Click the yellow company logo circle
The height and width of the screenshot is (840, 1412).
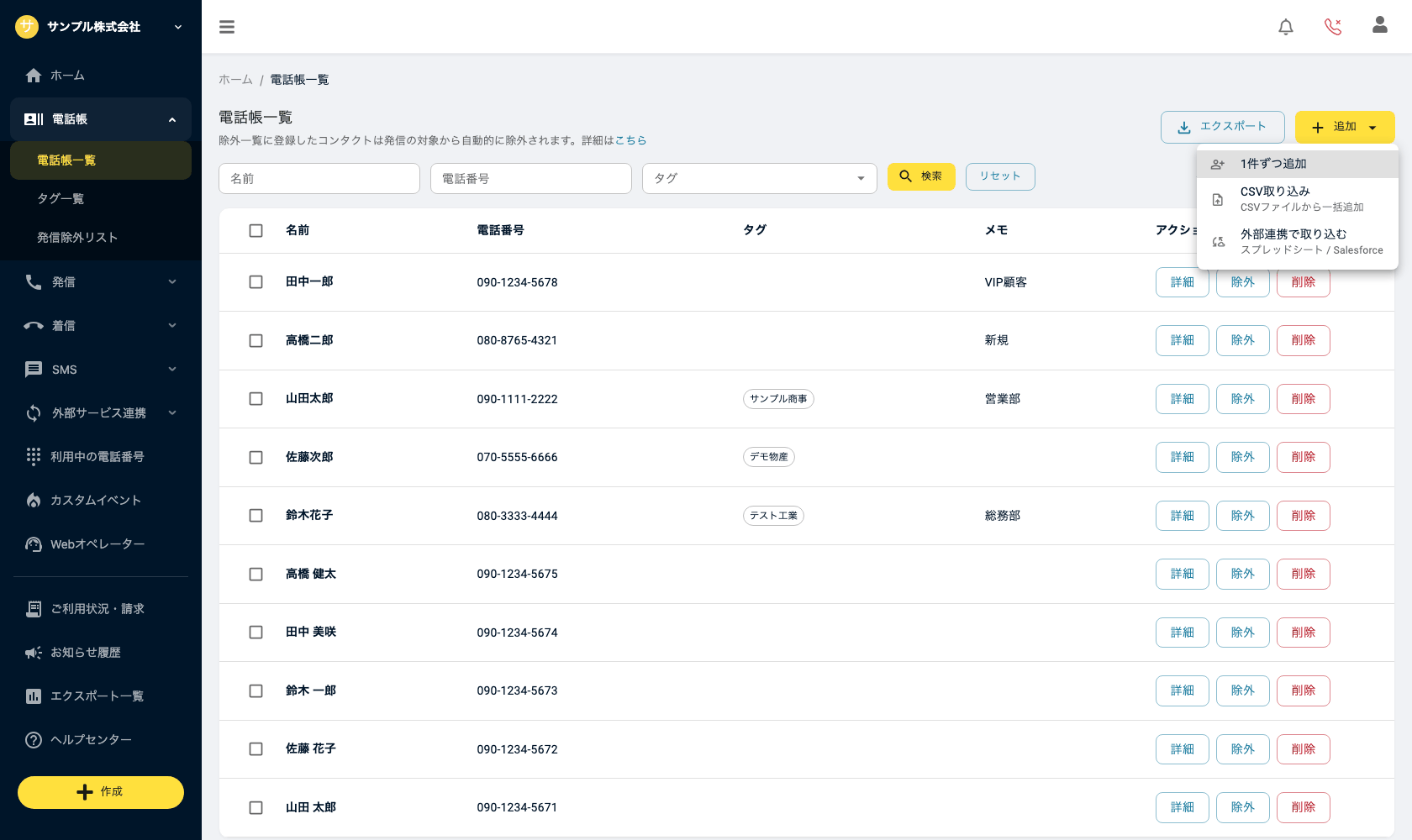coord(27,27)
